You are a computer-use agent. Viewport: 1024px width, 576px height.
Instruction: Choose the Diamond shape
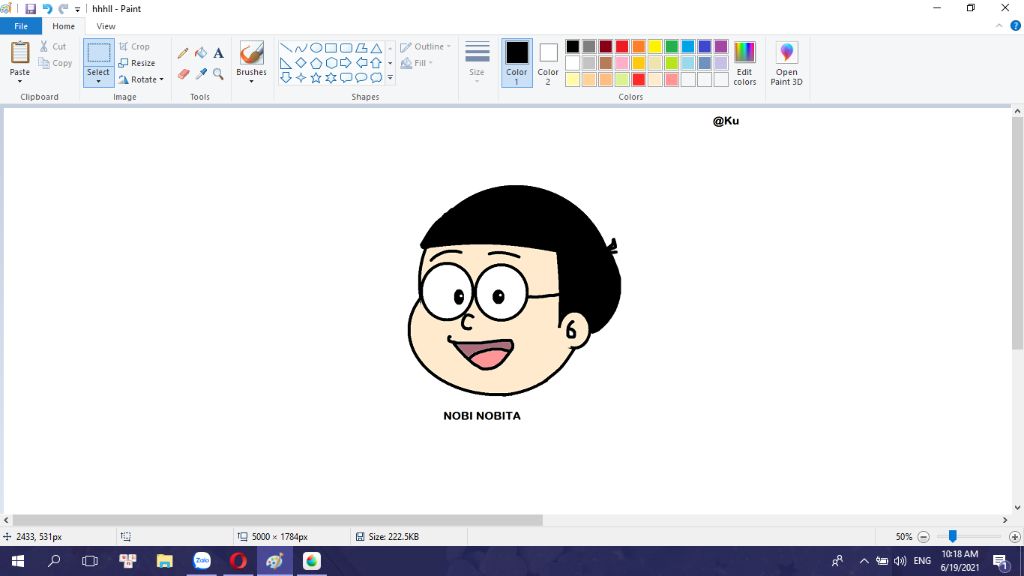[x=301, y=63]
